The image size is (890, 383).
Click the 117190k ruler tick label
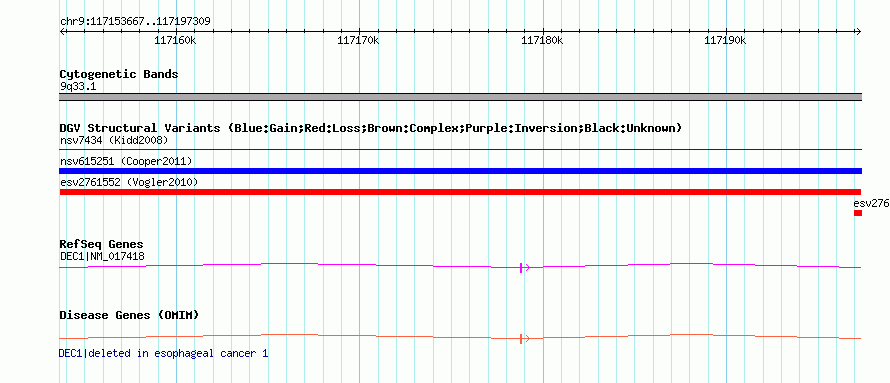coord(725,41)
